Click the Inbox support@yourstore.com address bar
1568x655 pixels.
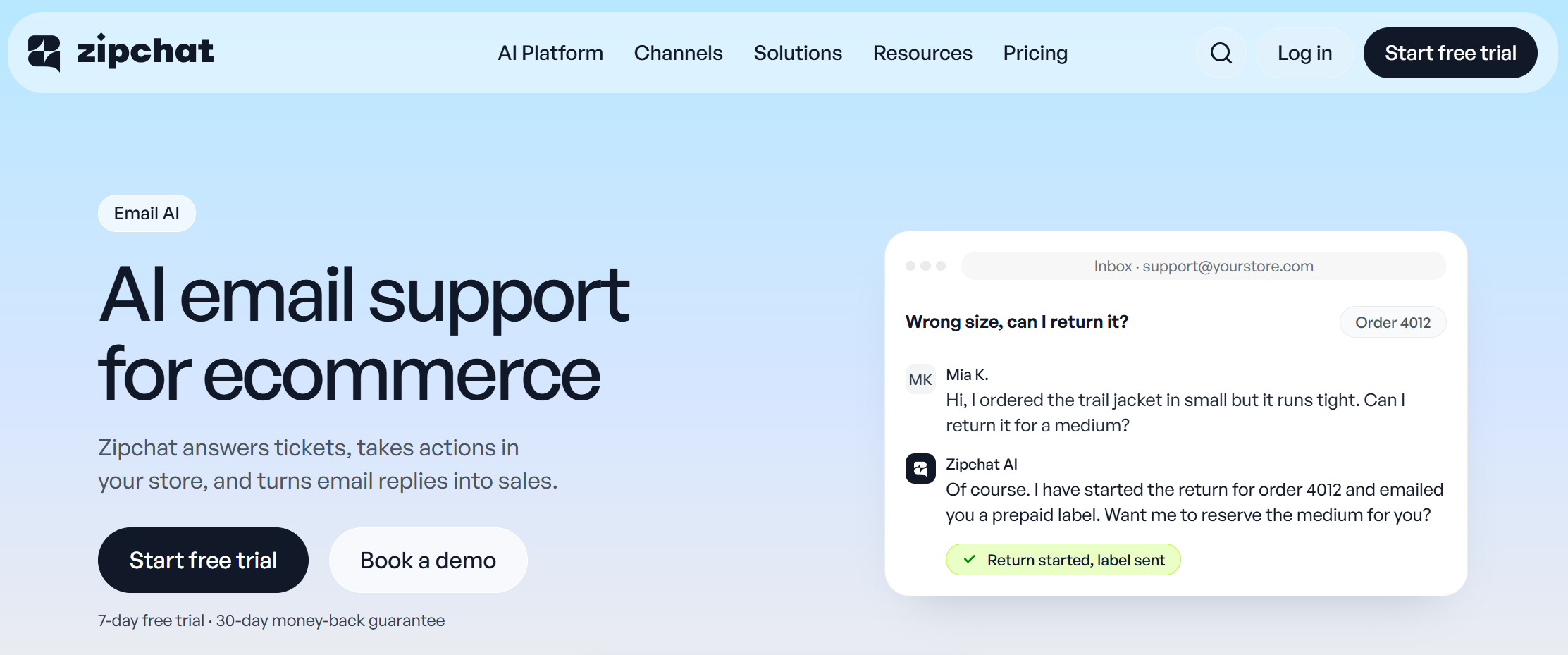(x=1204, y=266)
